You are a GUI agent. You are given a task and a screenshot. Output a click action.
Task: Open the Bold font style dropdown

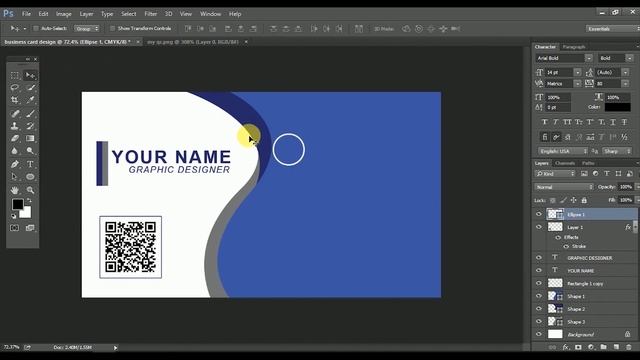pos(629,58)
